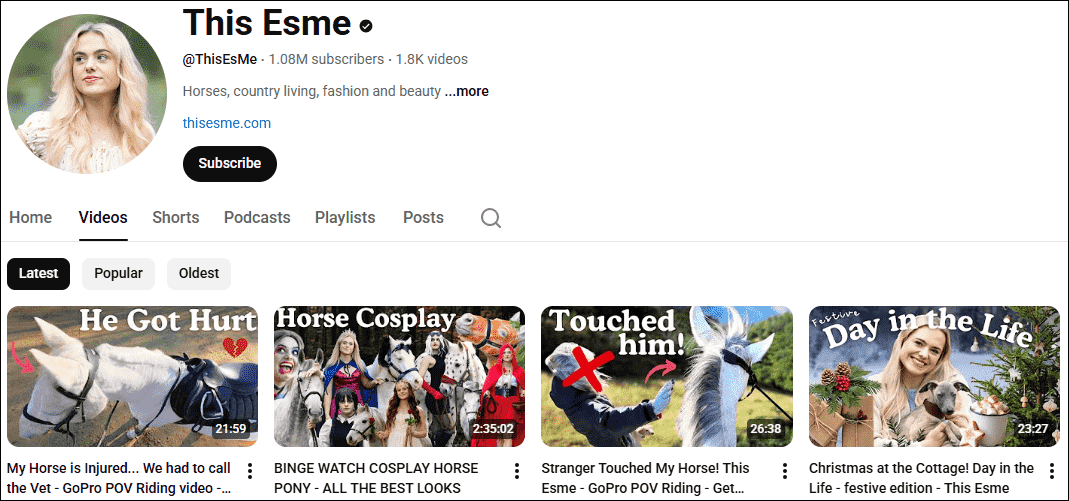The height and width of the screenshot is (501, 1069).
Task: Play the Day in the Life thumbnail
Action: (935, 376)
